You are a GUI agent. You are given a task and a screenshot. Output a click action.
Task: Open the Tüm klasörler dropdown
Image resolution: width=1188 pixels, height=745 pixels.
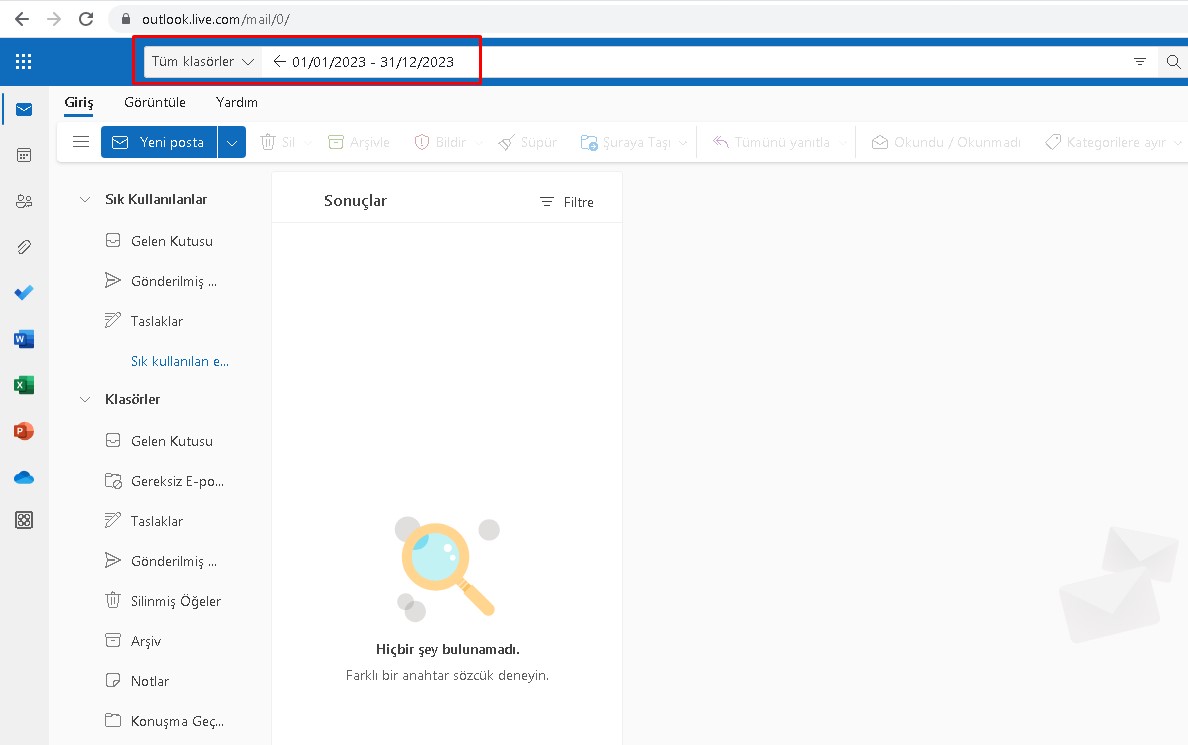202,61
